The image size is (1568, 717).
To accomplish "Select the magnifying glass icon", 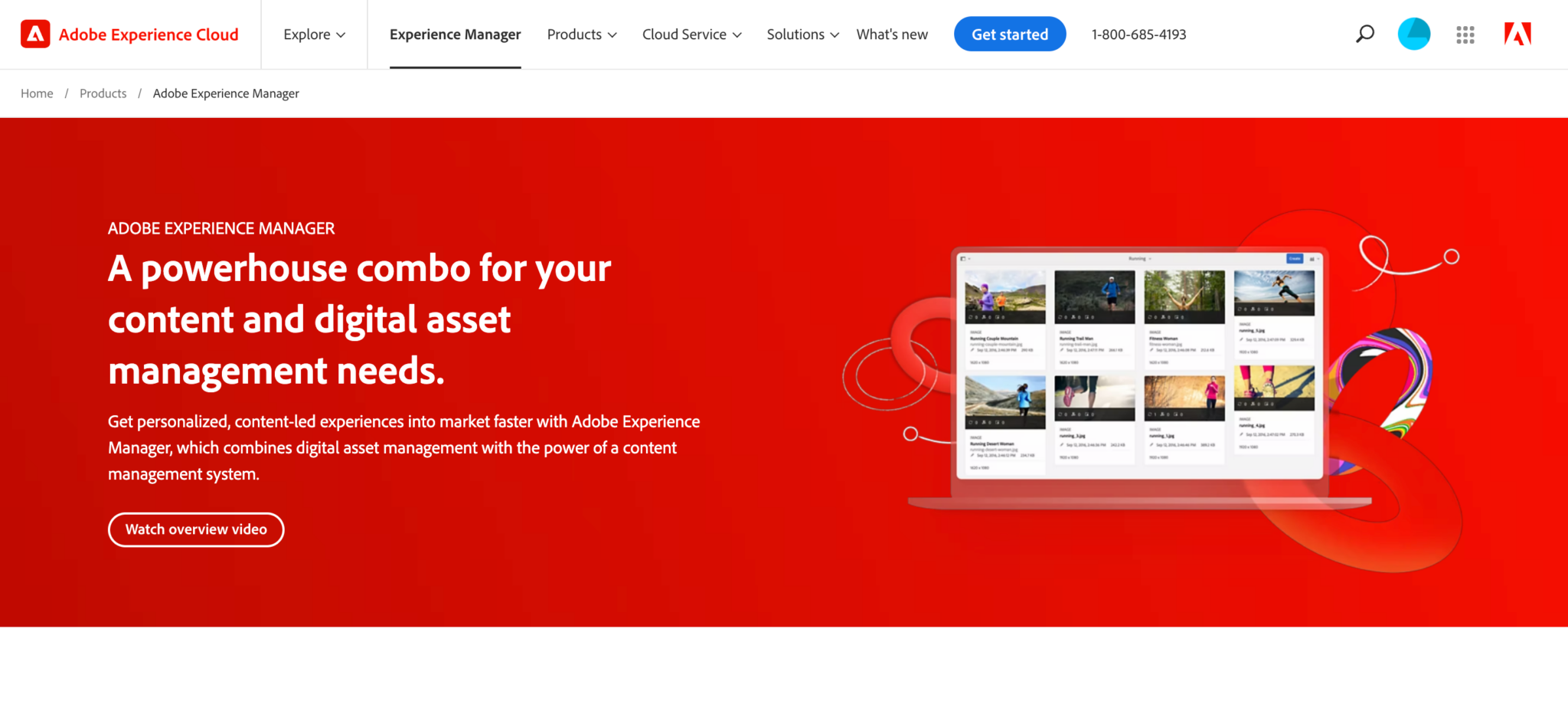I will [1365, 34].
